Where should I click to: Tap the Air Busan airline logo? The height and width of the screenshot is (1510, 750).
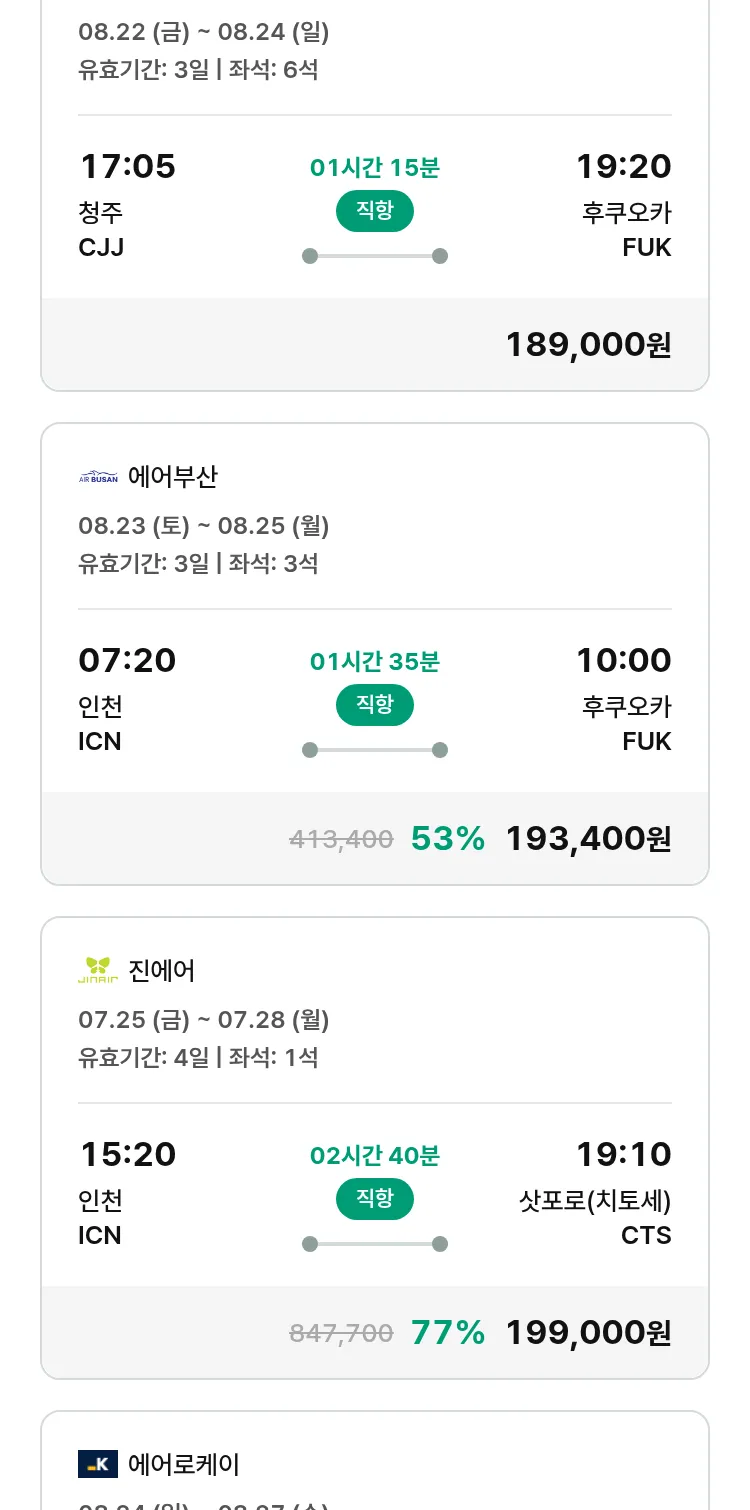click(98, 478)
